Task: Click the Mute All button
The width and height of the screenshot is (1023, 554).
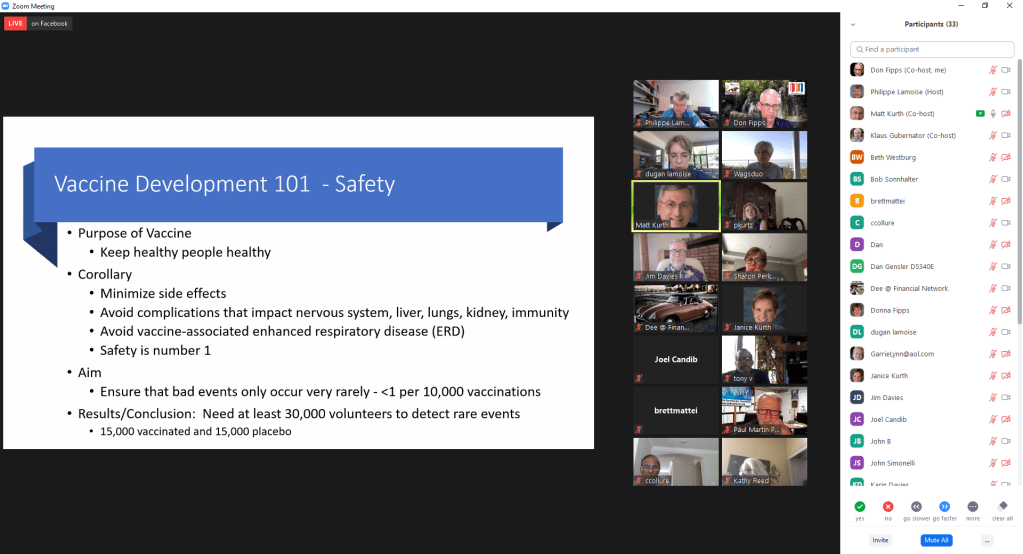Action: 936,540
